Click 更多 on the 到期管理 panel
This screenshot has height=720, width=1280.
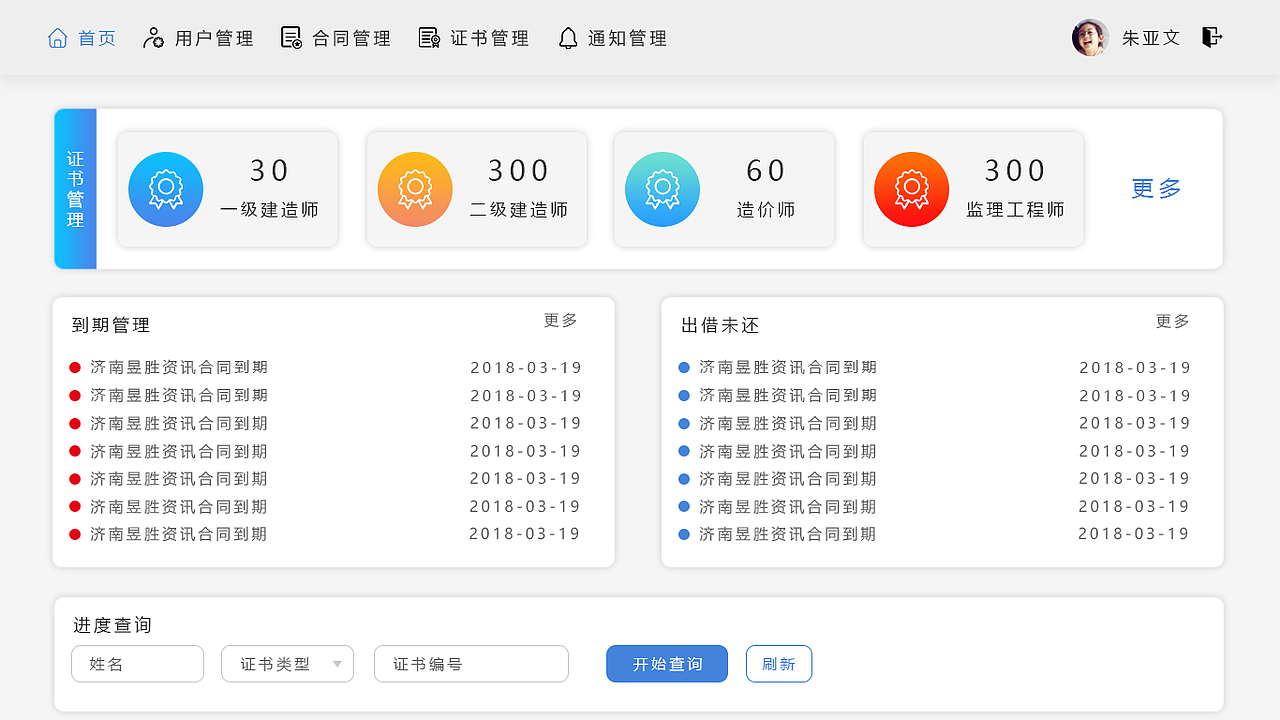[560, 321]
